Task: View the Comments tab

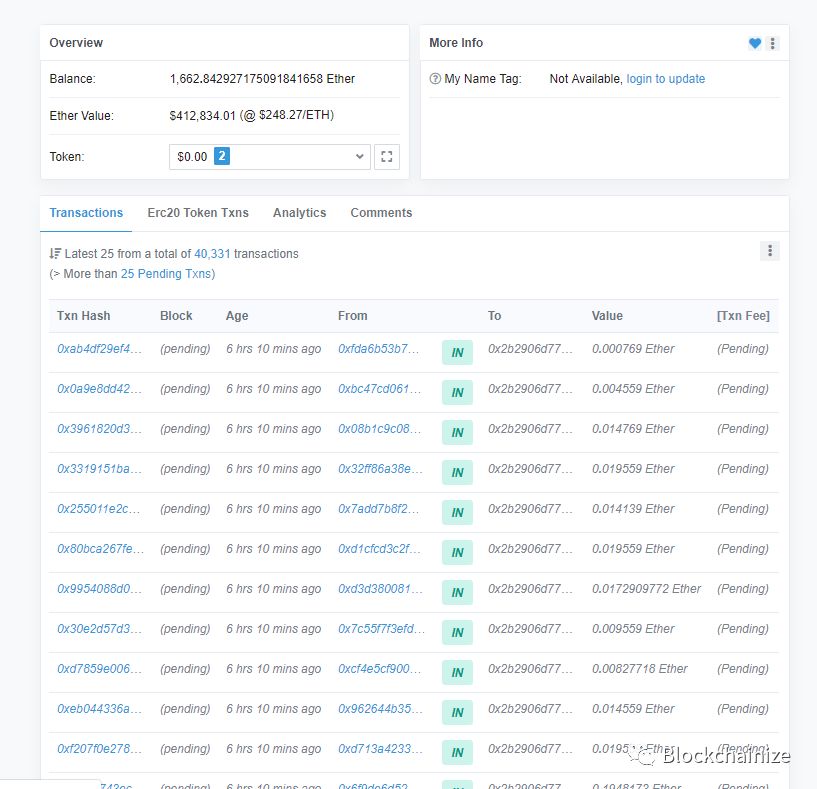Action: 380,212
